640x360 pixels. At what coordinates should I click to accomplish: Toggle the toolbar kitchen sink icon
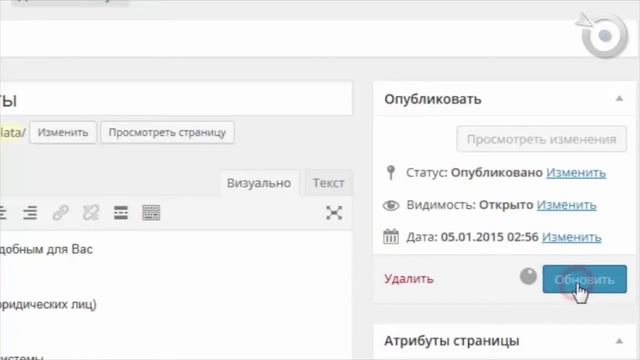tap(151, 213)
